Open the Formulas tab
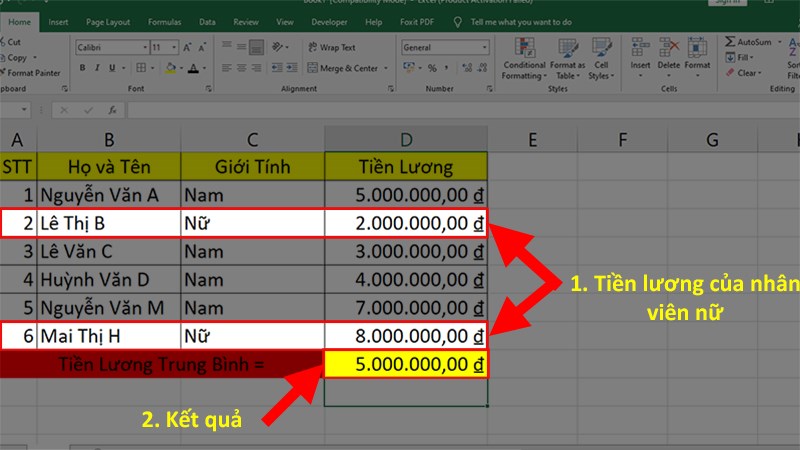Image resolution: width=800 pixels, height=450 pixels. tap(164, 22)
